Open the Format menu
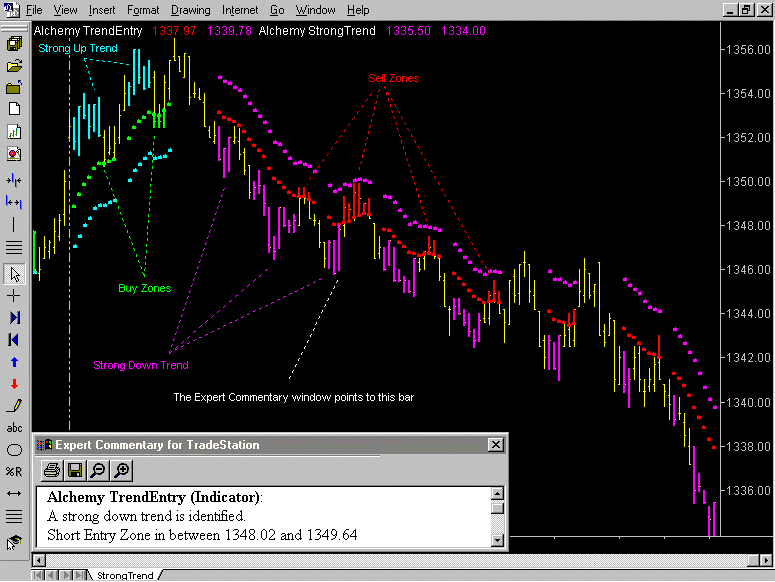This screenshot has height=582, width=775. tap(143, 10)
